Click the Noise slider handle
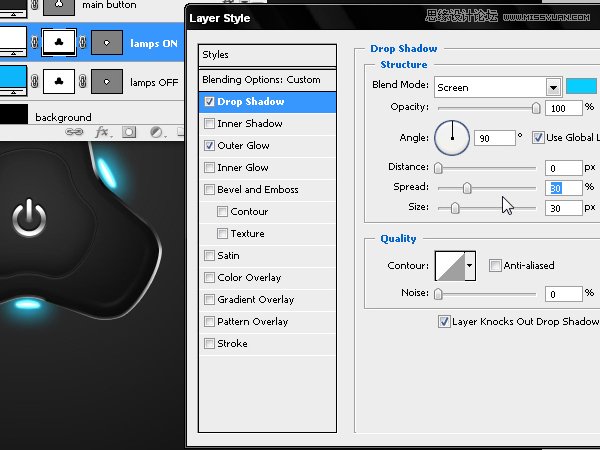The height and width of the screenshot is (450, 600). 438,294
